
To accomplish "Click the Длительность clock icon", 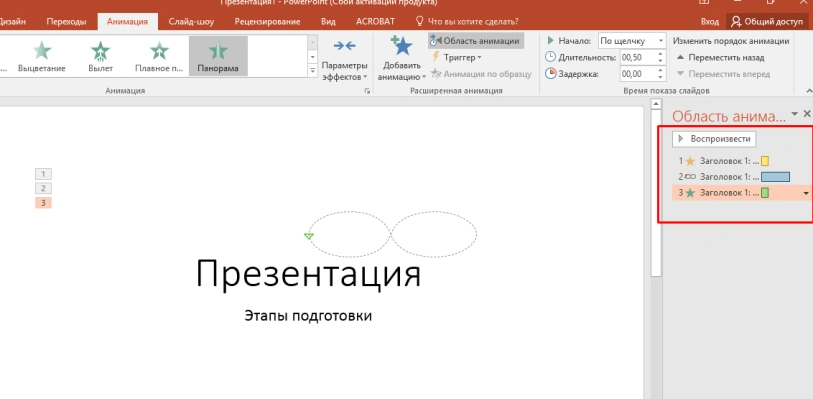I will point(550,58).
